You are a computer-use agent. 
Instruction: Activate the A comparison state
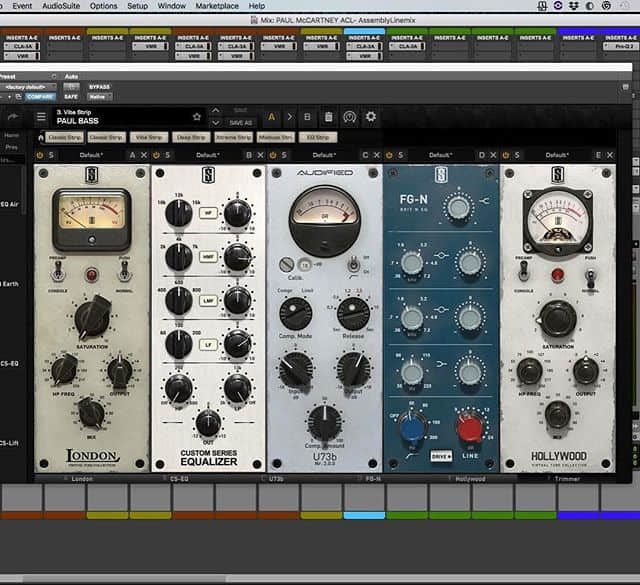pyautogui.click(x=271, y=117)
